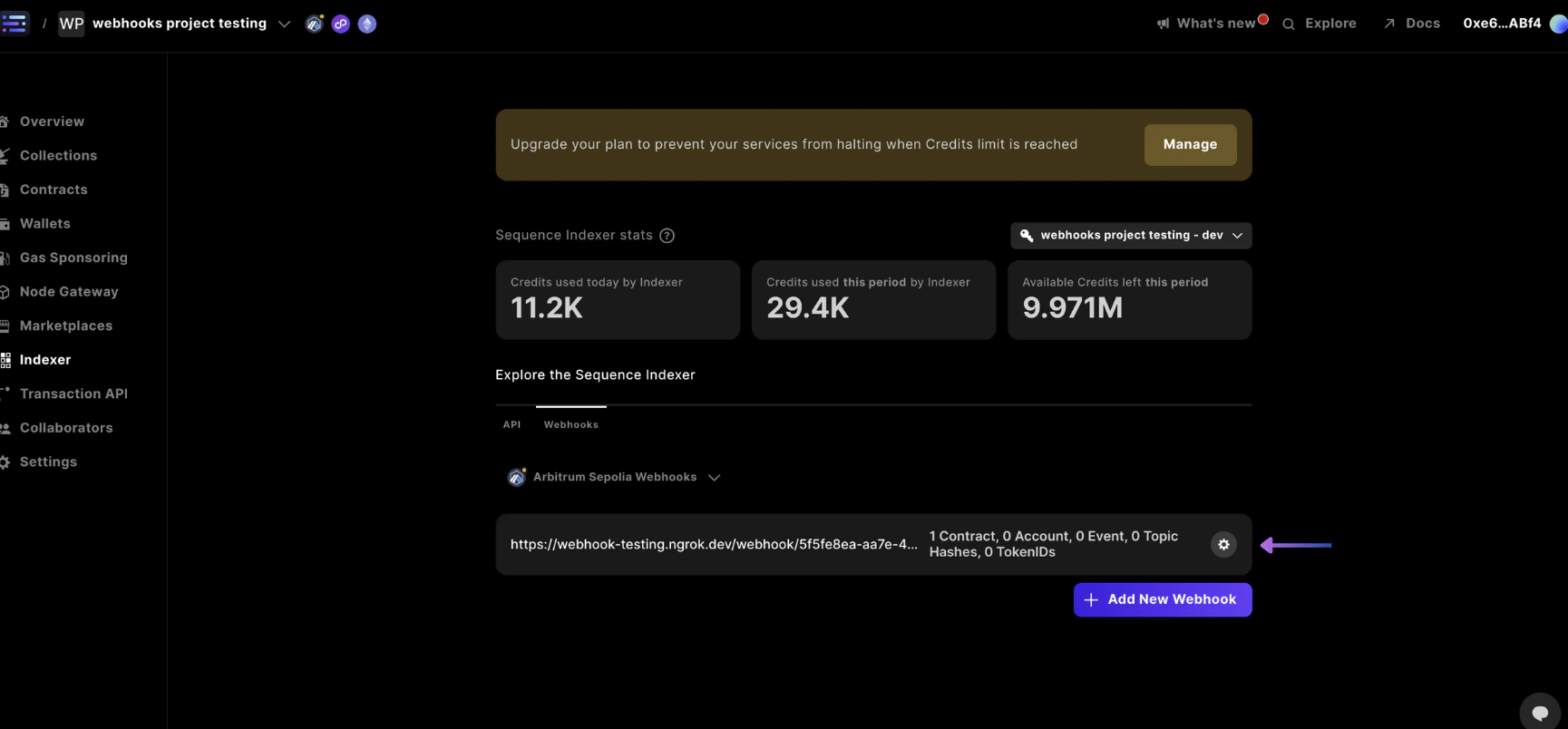Click the key icon in access key dropdown
The width and height of the screenshot is (1568, 729).
click(x=1027, y=236)
